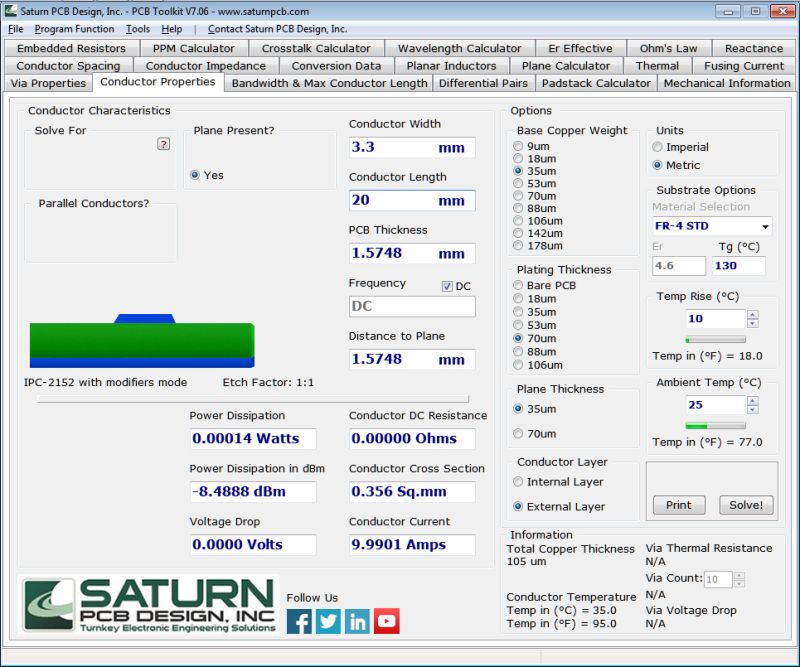Image resolution: width=800 pixels, height=667 pixels.
Task: Switch to Embedded Resistors tab
Action: click(x=71, y=48)
